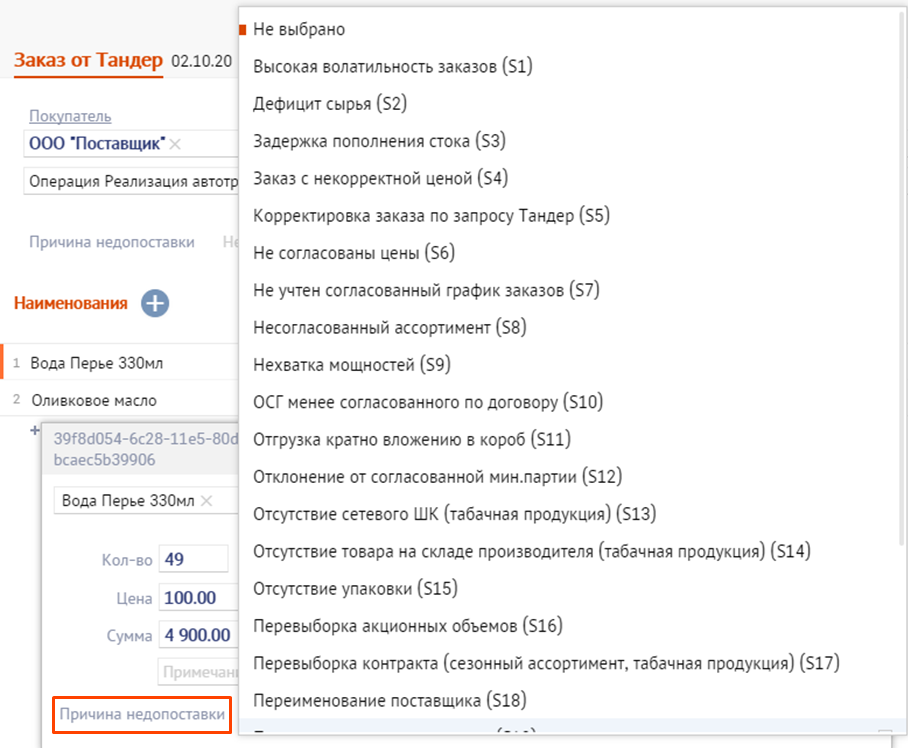Clear Вода Перье 330мл with the x icon
Screen dimensions: 908x748
pos(207,500)
